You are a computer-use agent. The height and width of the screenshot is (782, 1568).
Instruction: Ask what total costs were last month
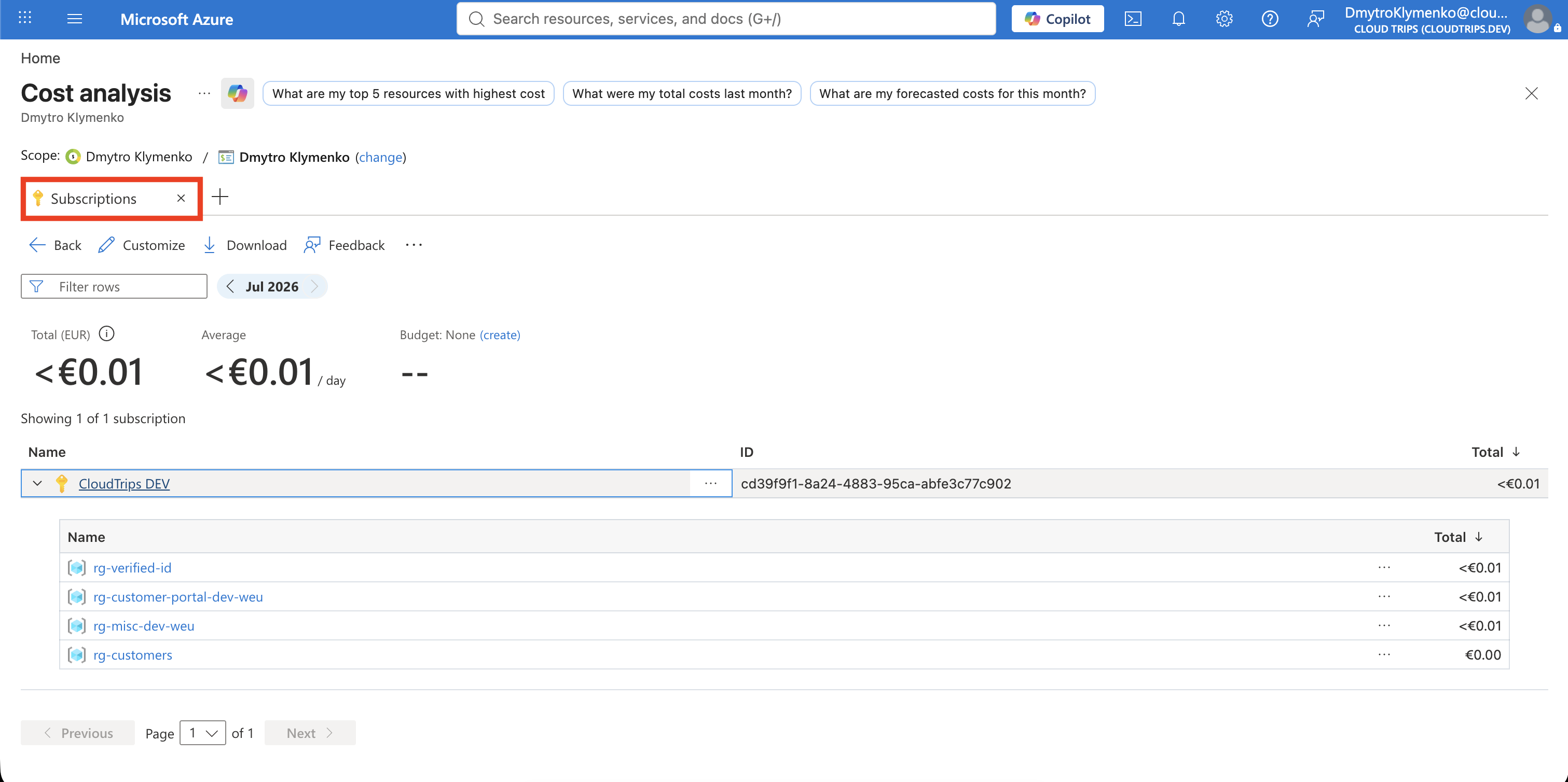click(x=682, y=93)
